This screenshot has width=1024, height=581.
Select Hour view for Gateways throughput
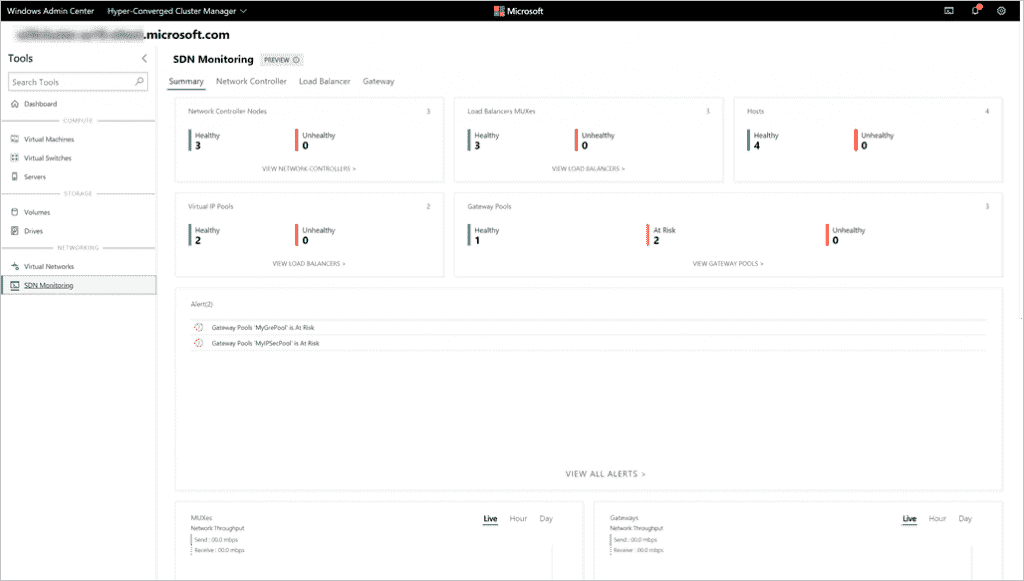938,519
